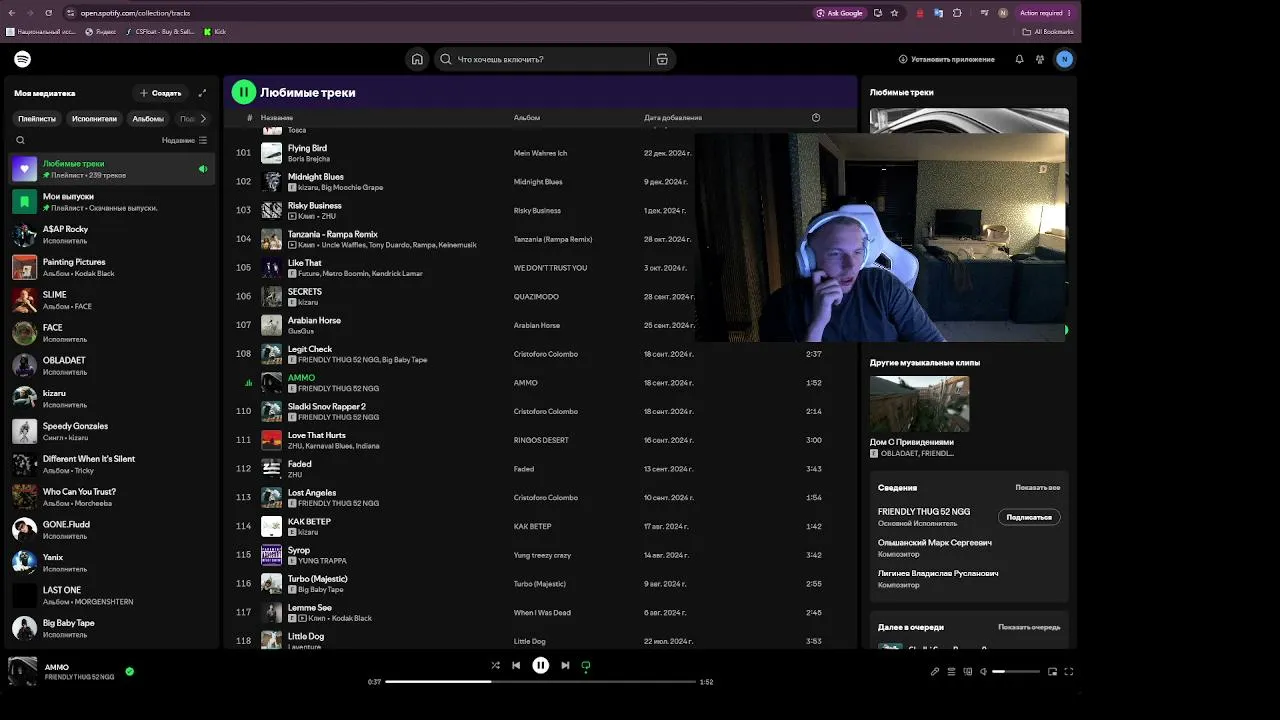Image resolution: width=1280 pixels, height=720 pixels.
Task: Open Мои выпуски in the library
Action: (x=111, y=202)
